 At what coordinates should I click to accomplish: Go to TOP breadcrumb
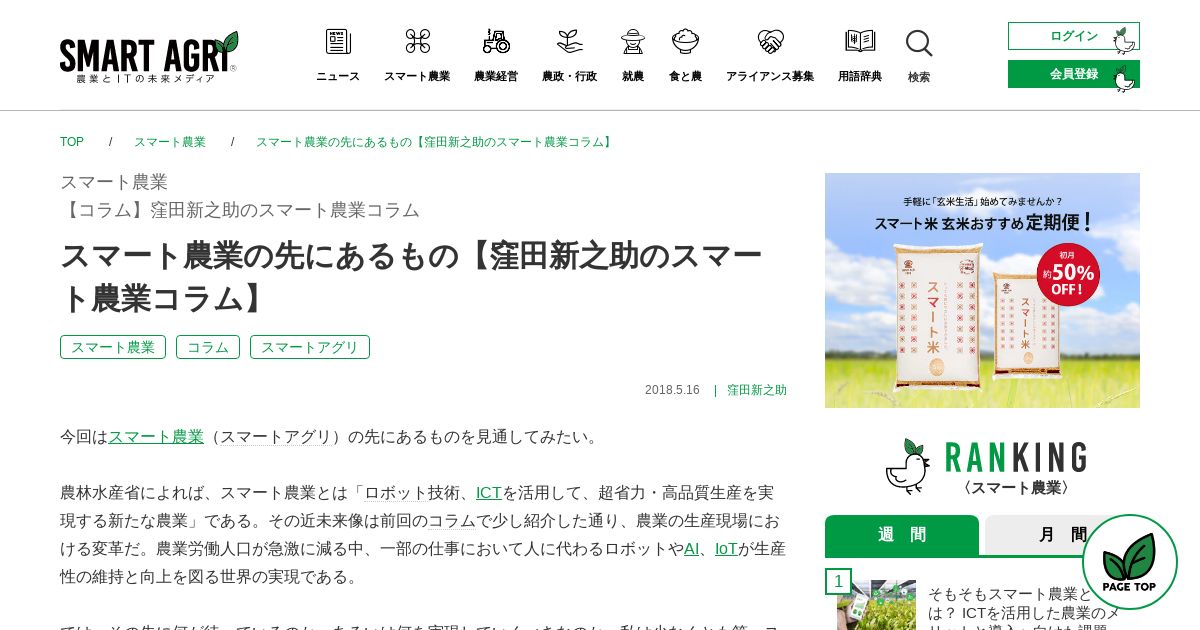[x=72, y=142]
